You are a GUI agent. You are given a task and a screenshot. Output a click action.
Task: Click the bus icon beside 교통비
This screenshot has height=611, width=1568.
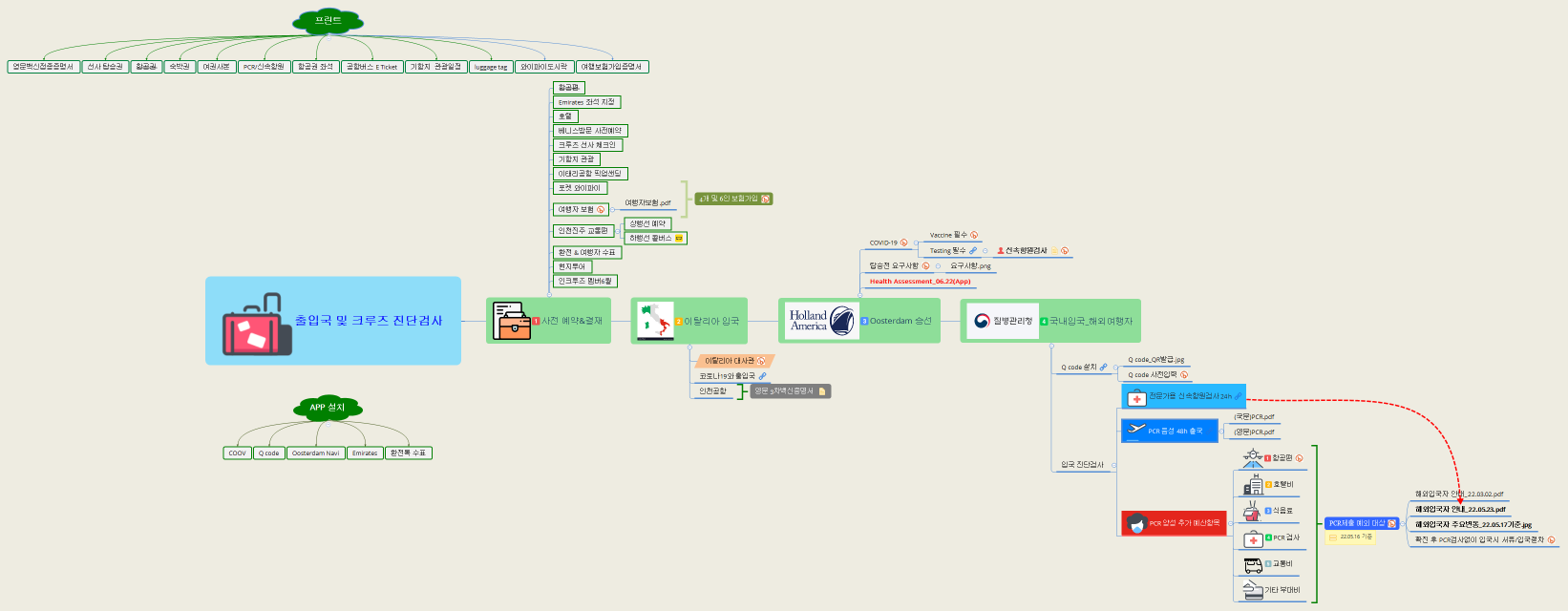pyautogui.click(x=1252, y=564)
